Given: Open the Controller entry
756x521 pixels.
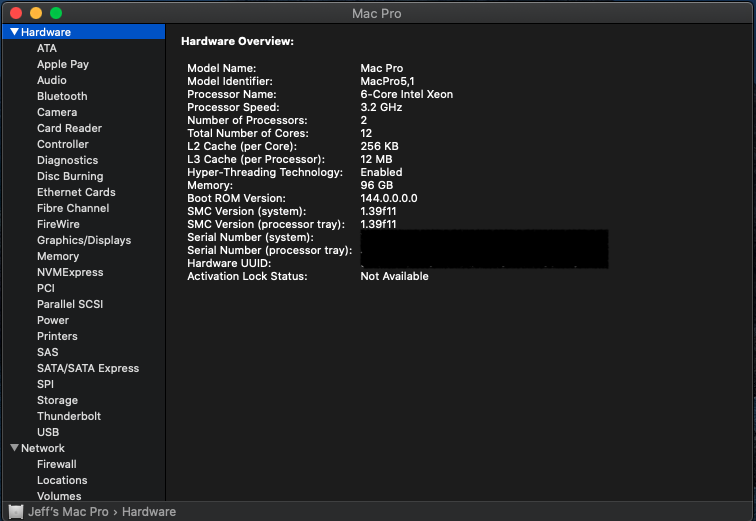Looking at the screenshot, I should tap(63, 144).
